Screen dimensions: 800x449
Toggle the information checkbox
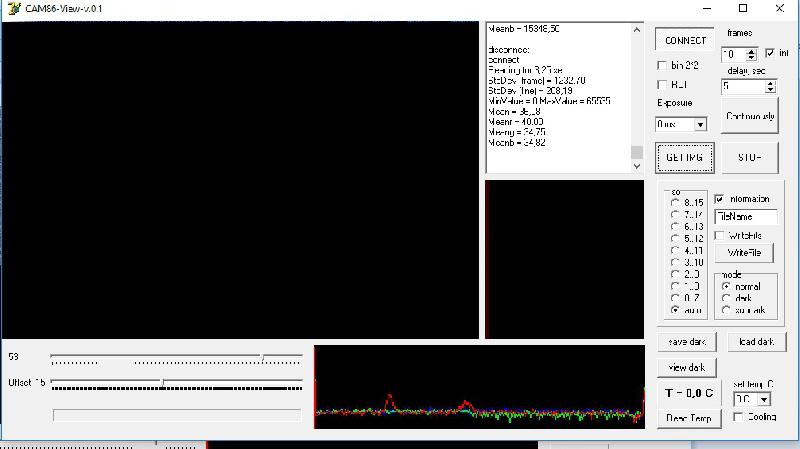click(x=719, y=199)
